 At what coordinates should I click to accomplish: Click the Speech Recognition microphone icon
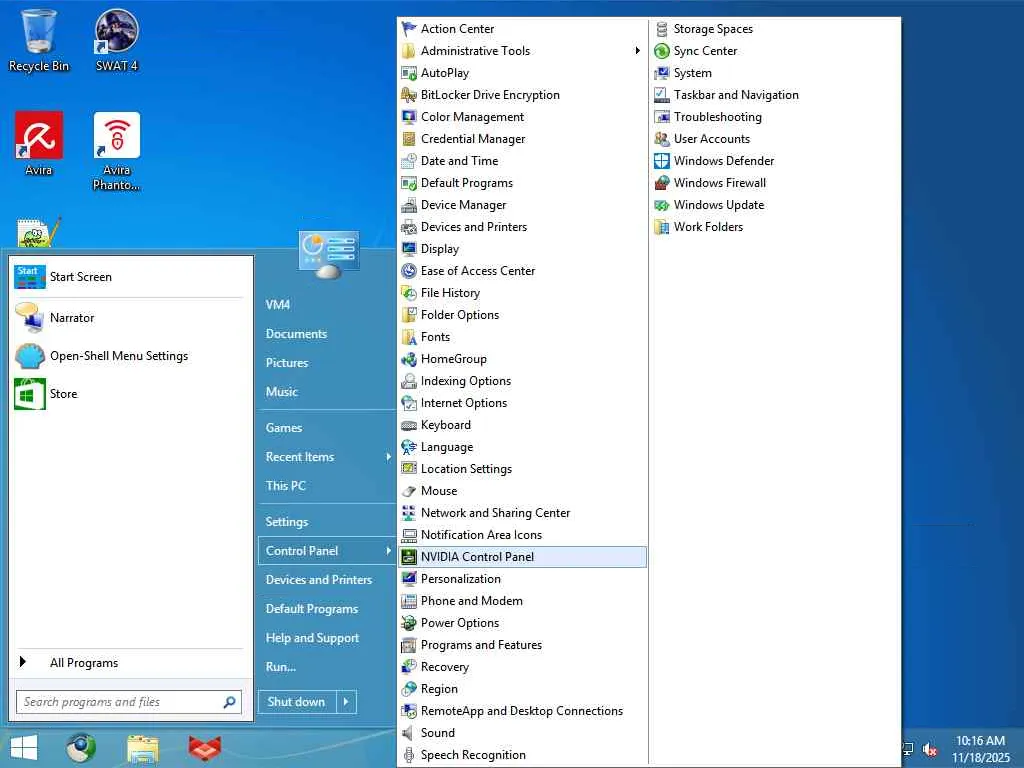pos(409,754)
